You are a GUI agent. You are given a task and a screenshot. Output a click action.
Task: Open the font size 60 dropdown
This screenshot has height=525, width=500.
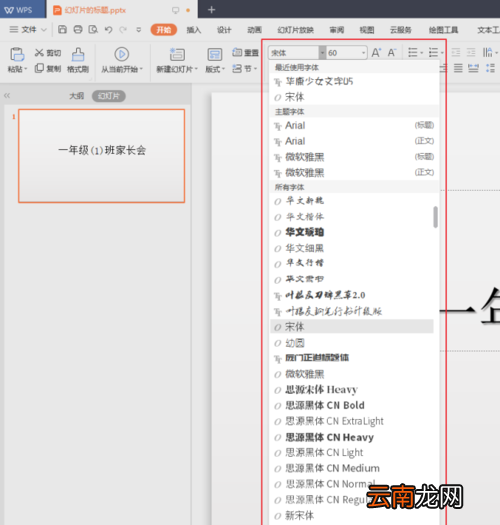tap(363, 53)
